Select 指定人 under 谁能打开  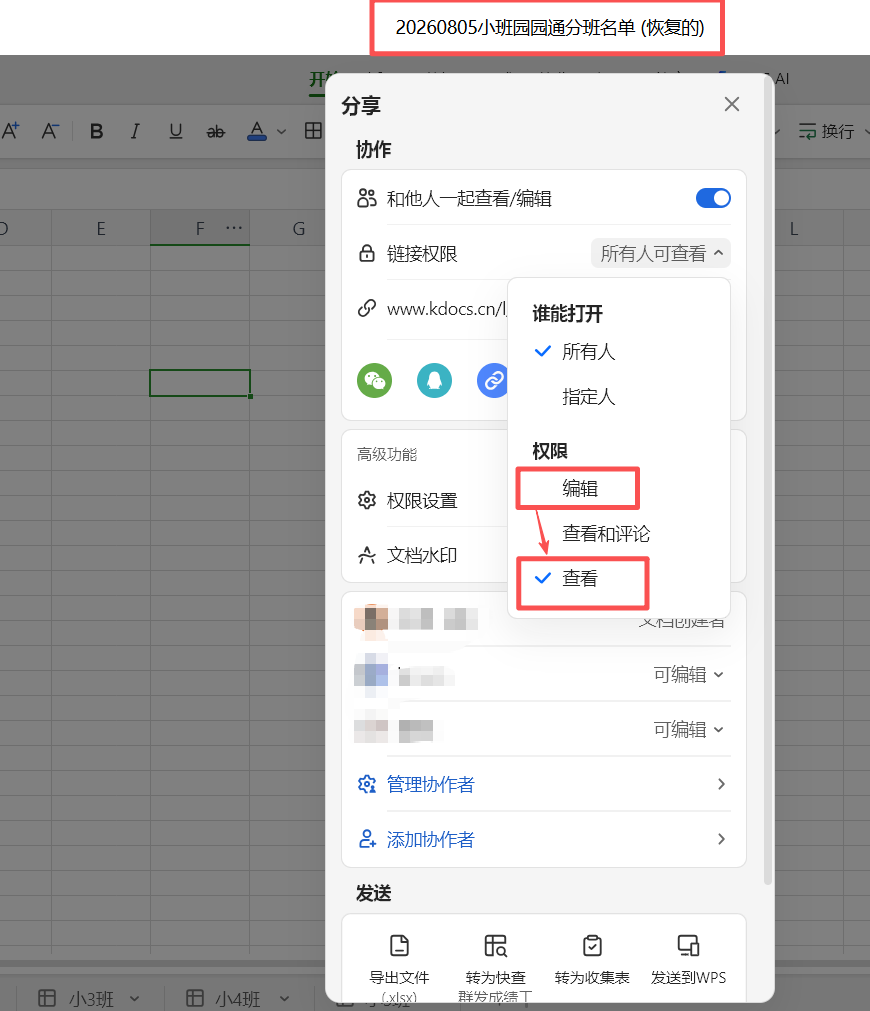click(588, 397)
